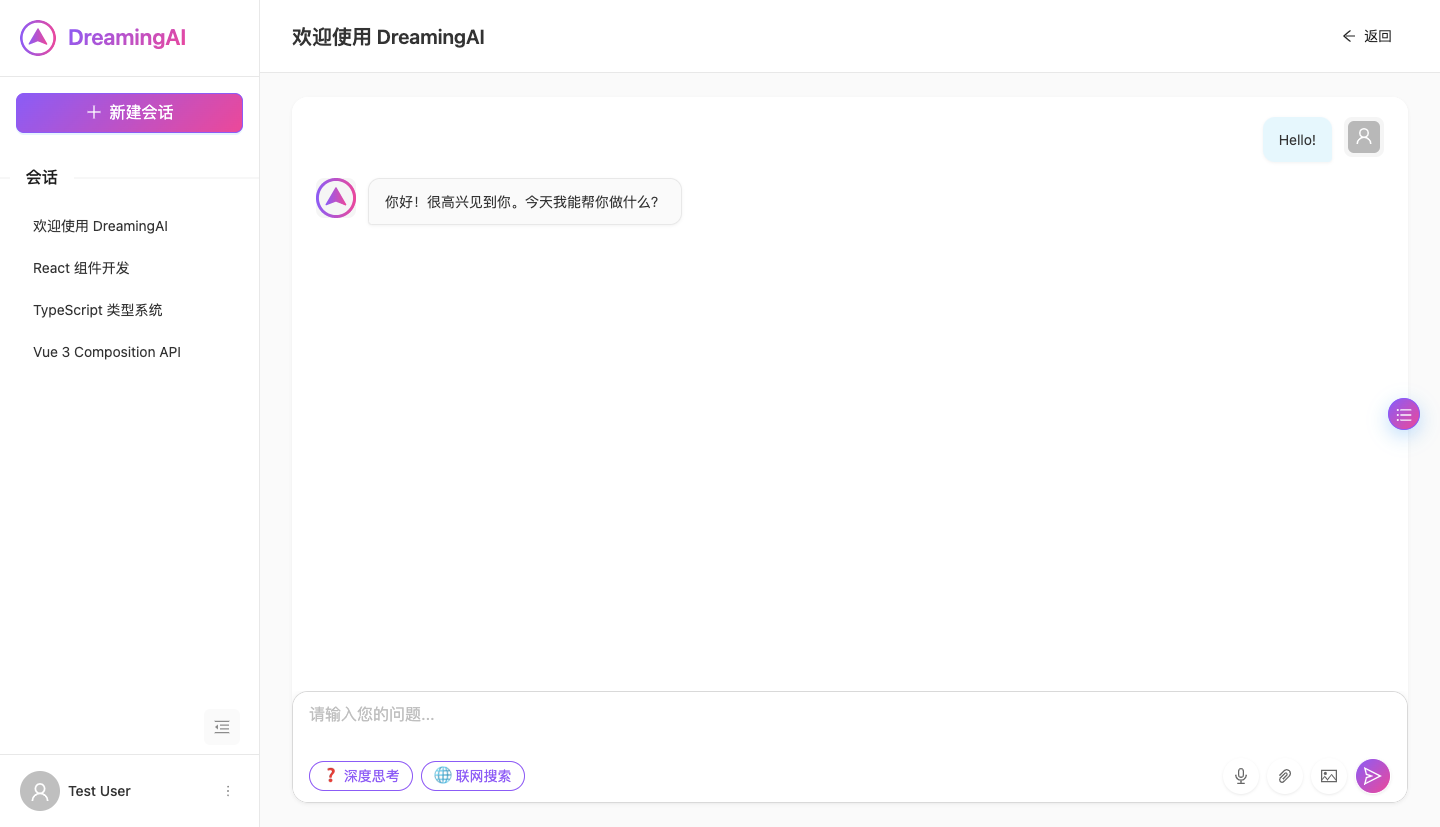Click the Test User avatar icon

point(40,791)
